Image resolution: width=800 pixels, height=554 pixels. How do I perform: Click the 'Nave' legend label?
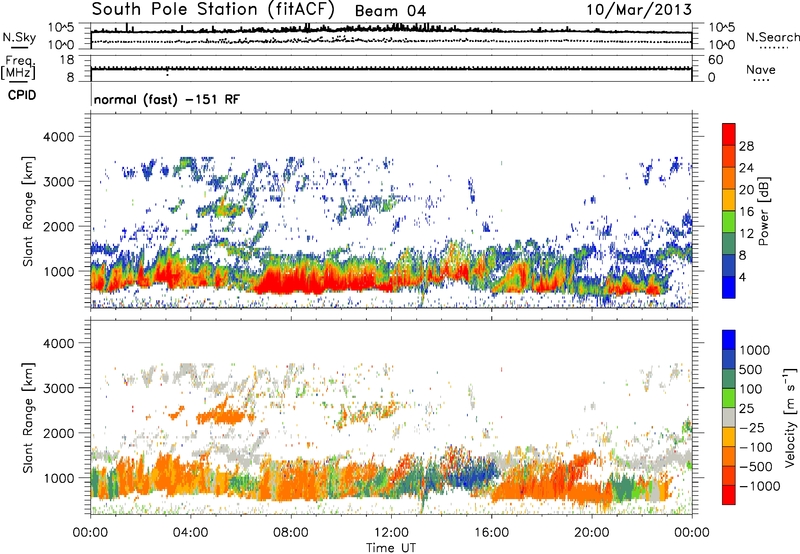tap(761, 69)
